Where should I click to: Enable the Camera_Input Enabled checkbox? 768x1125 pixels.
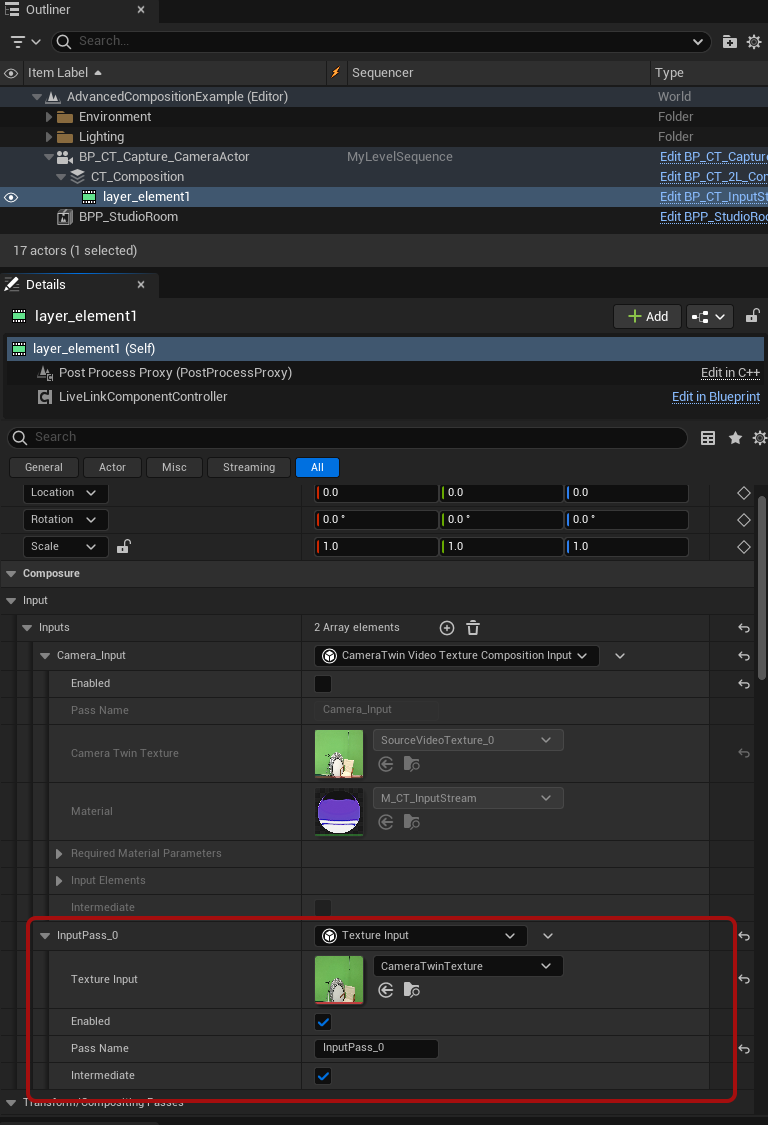(x=323, y=684)
